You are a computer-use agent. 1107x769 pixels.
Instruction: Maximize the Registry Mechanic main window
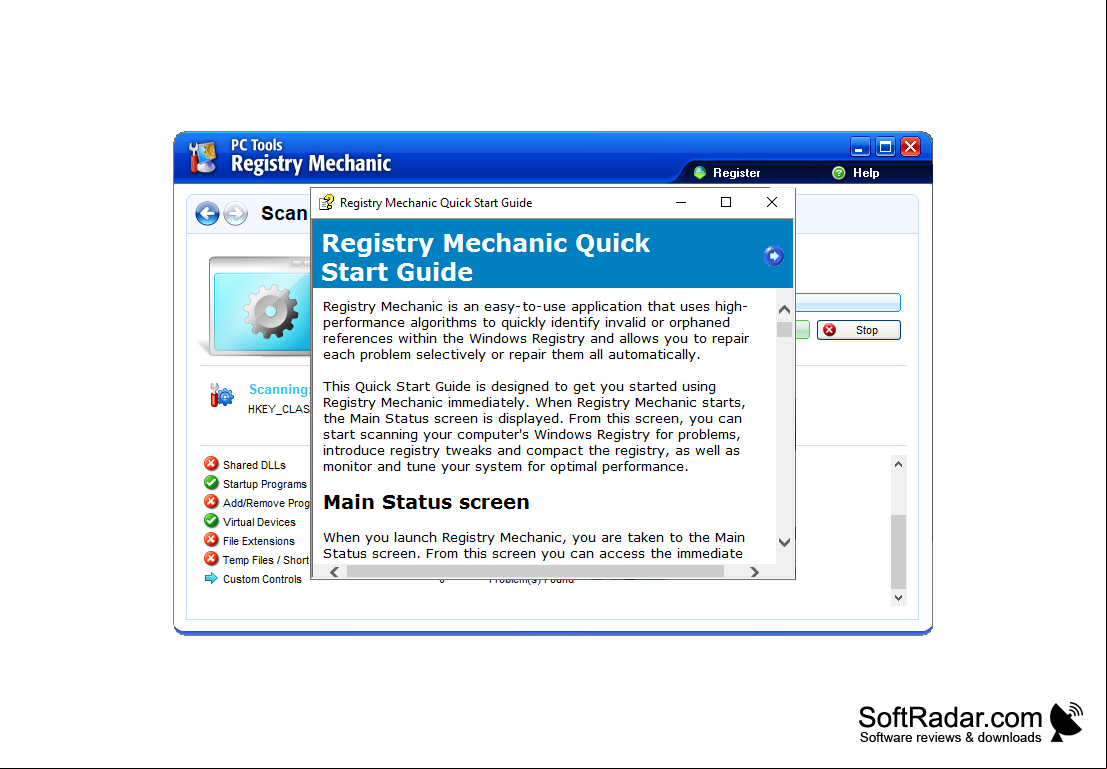click(885, 147)
